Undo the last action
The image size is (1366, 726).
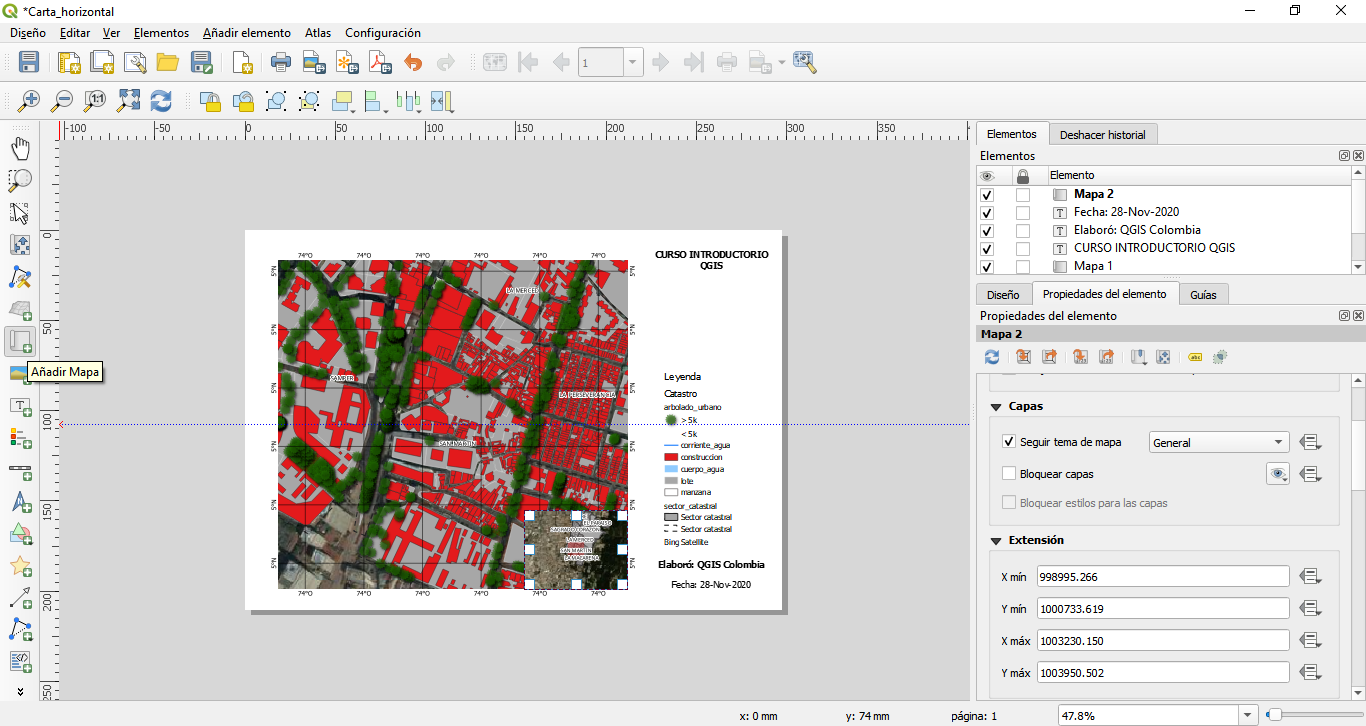click(x=413, y=62)
